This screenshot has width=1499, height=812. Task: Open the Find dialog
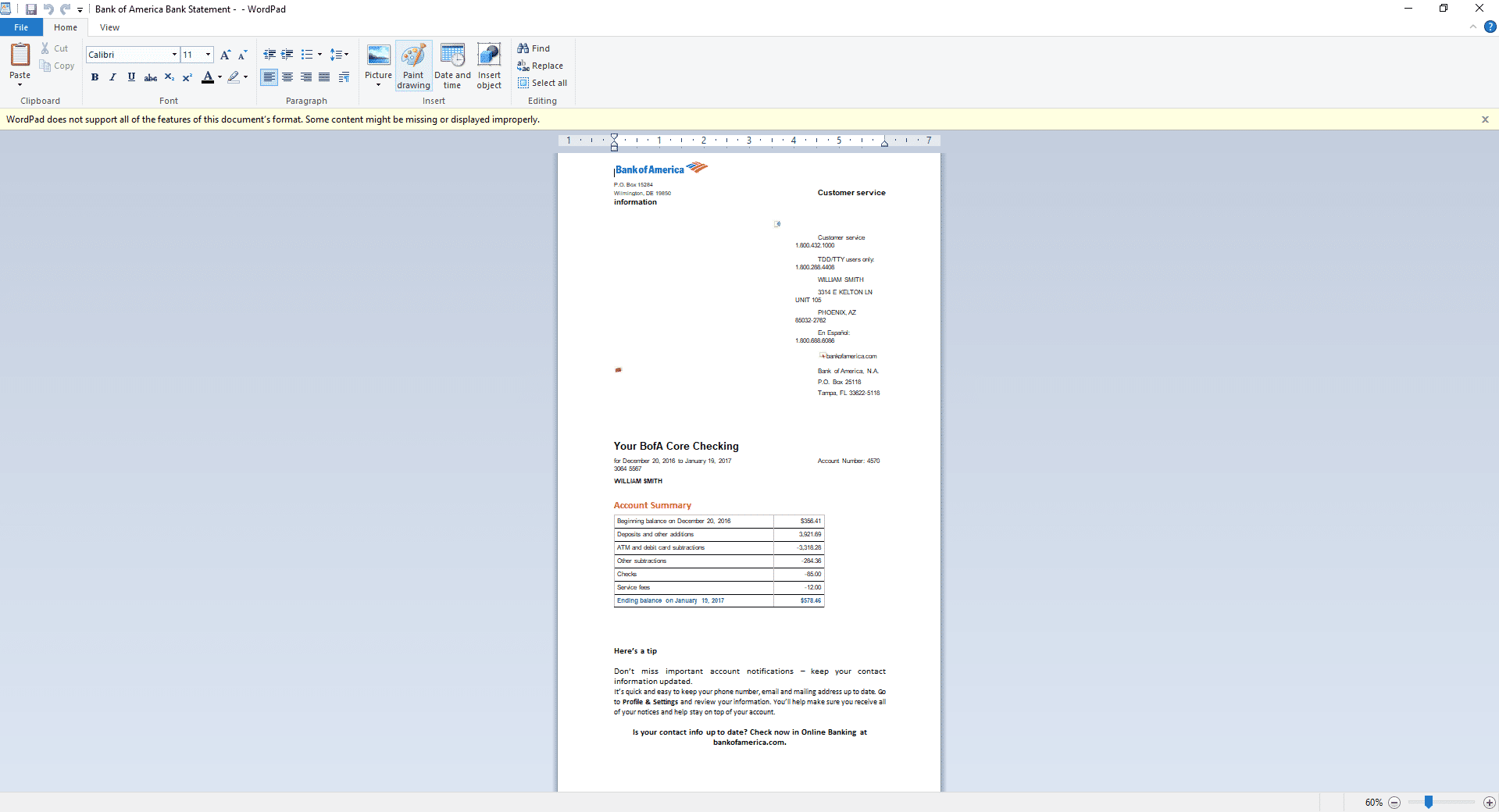tap(534, 48)
